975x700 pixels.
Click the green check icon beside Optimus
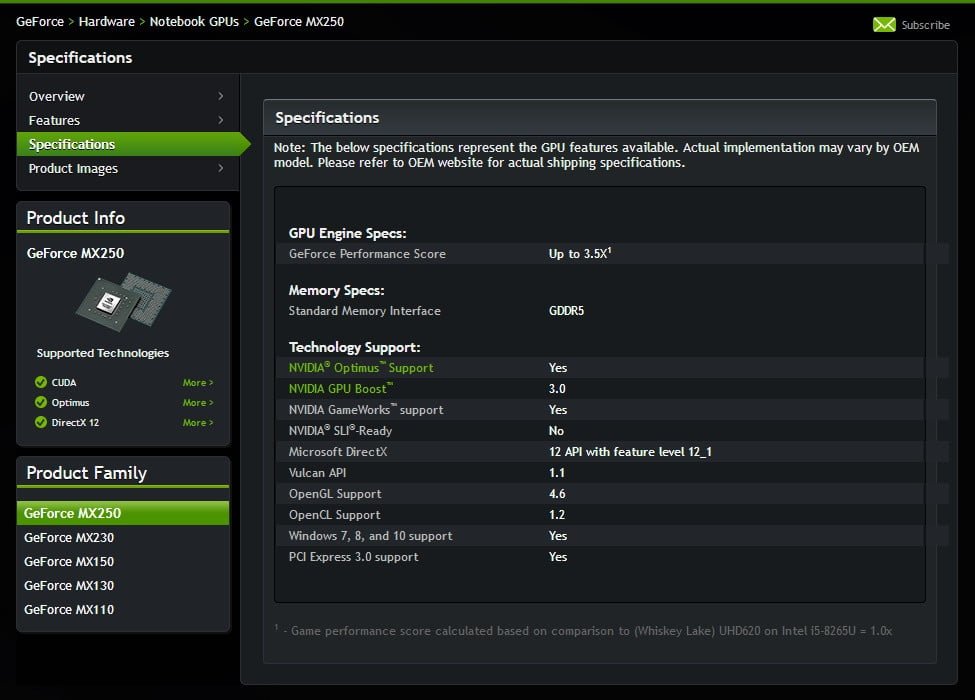(x=41, y=402)
